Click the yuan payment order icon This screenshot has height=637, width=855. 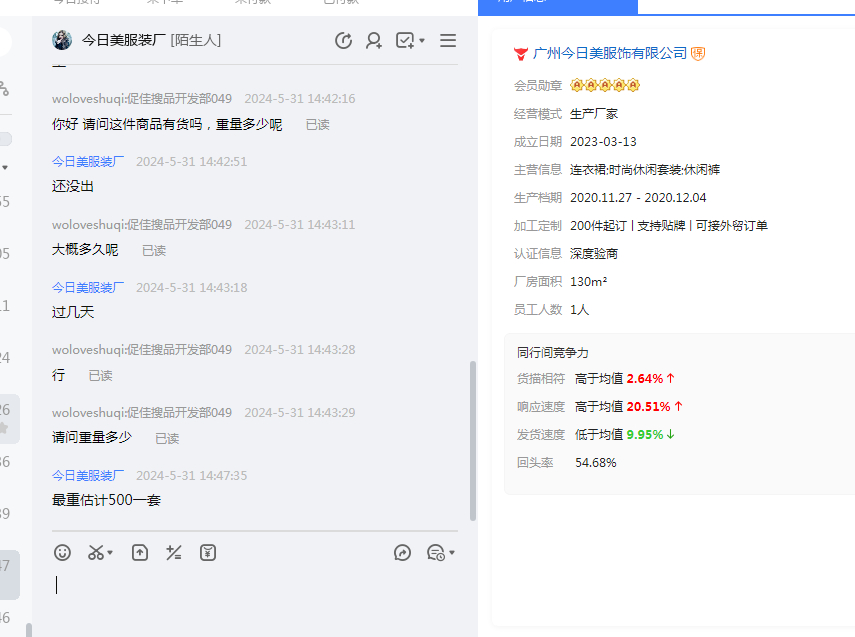pos(208,552)
